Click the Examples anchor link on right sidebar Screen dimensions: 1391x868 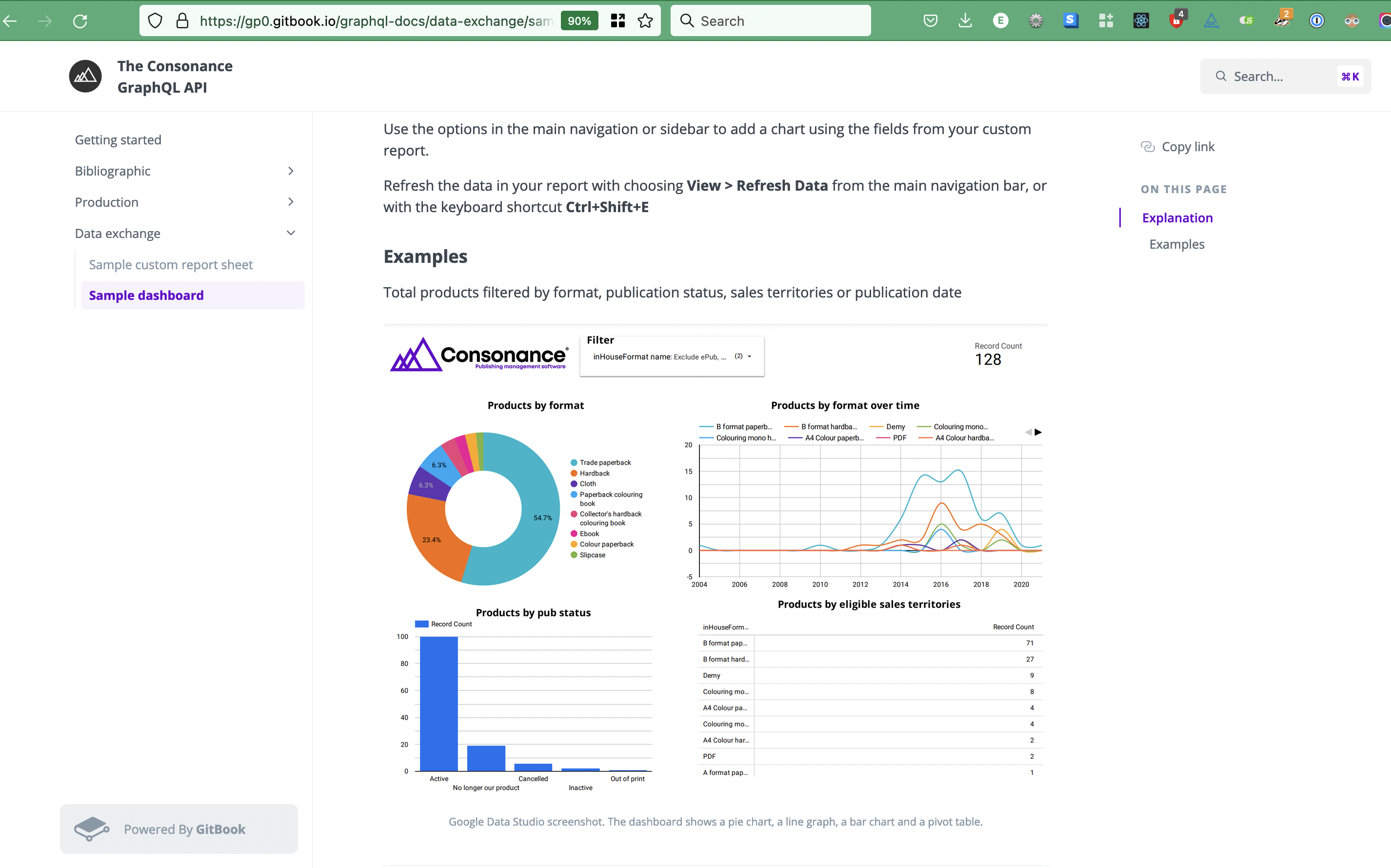pyautogui.click(x=1176, y=243)
